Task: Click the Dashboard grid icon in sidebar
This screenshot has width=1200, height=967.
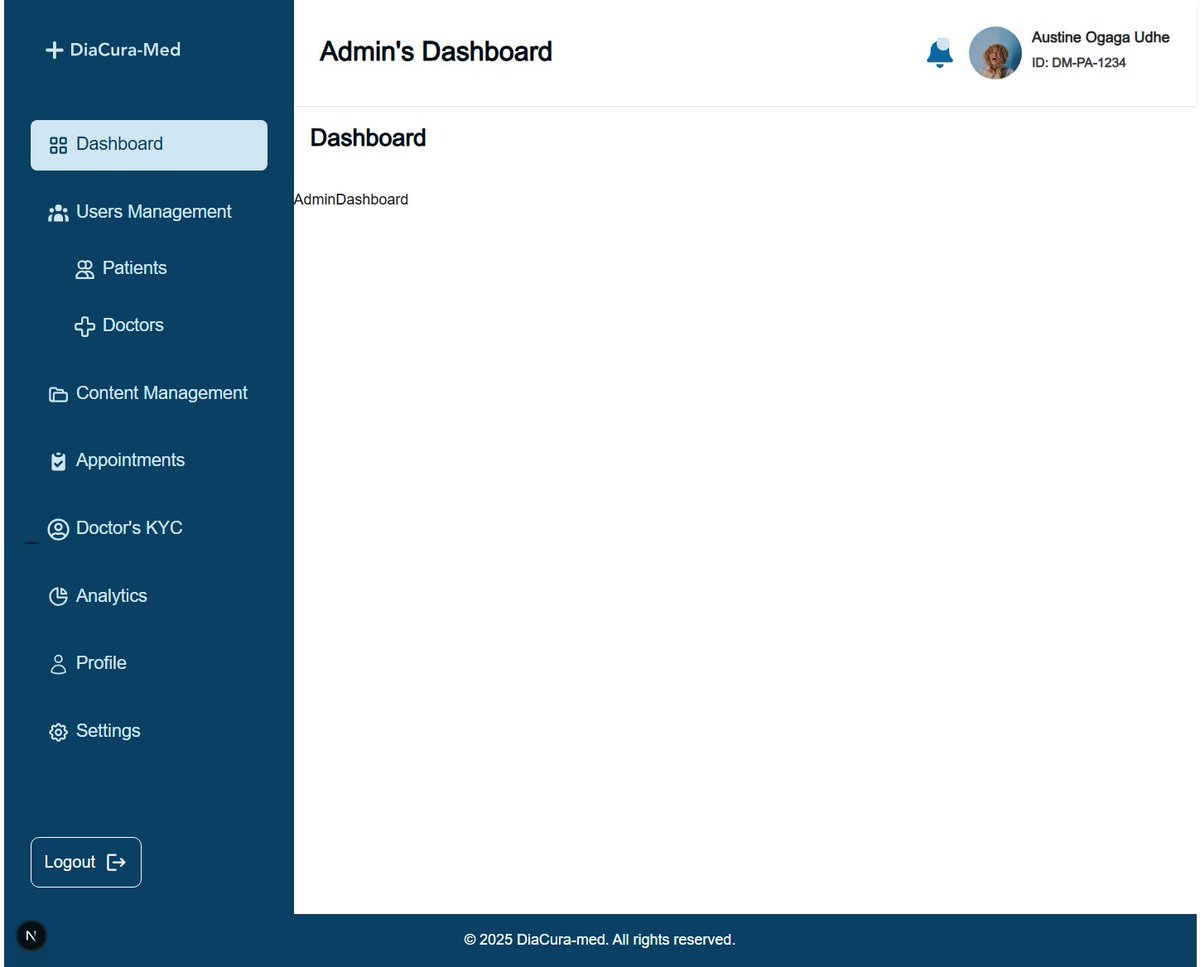Action: click(x=58, y=145)
